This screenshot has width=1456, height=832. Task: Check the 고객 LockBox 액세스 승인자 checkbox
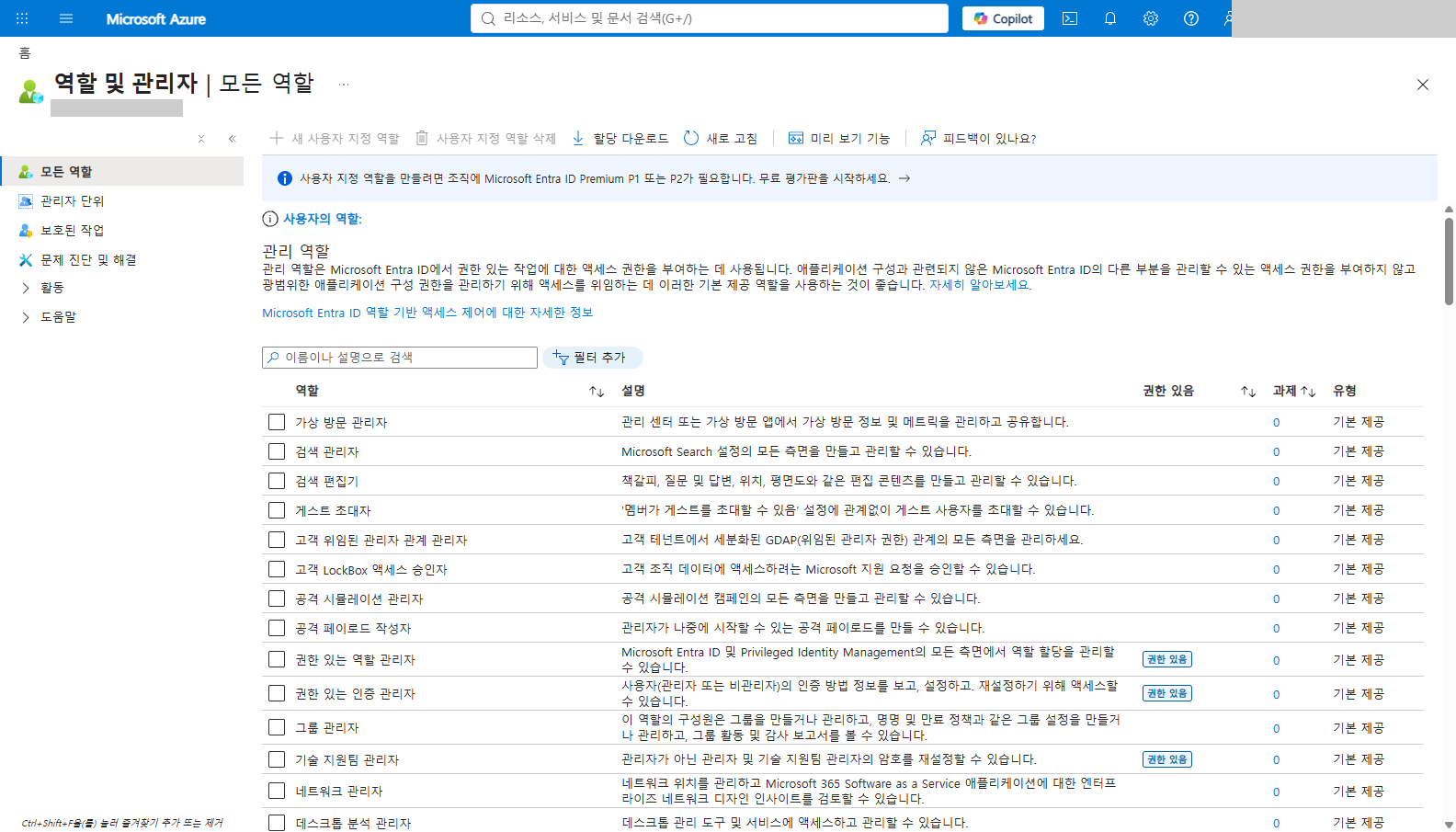click(x=277, y=569)
